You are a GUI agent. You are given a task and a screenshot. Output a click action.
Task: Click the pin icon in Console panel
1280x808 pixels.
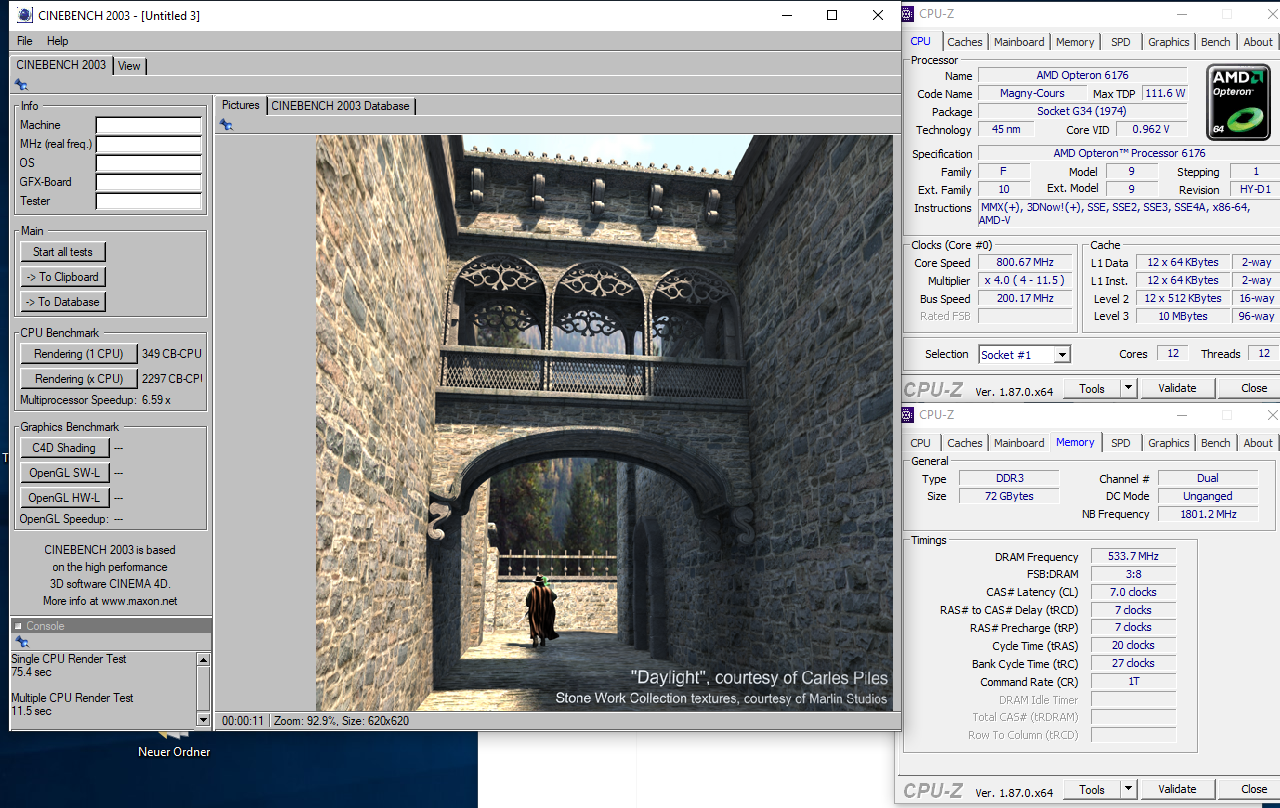21,642
